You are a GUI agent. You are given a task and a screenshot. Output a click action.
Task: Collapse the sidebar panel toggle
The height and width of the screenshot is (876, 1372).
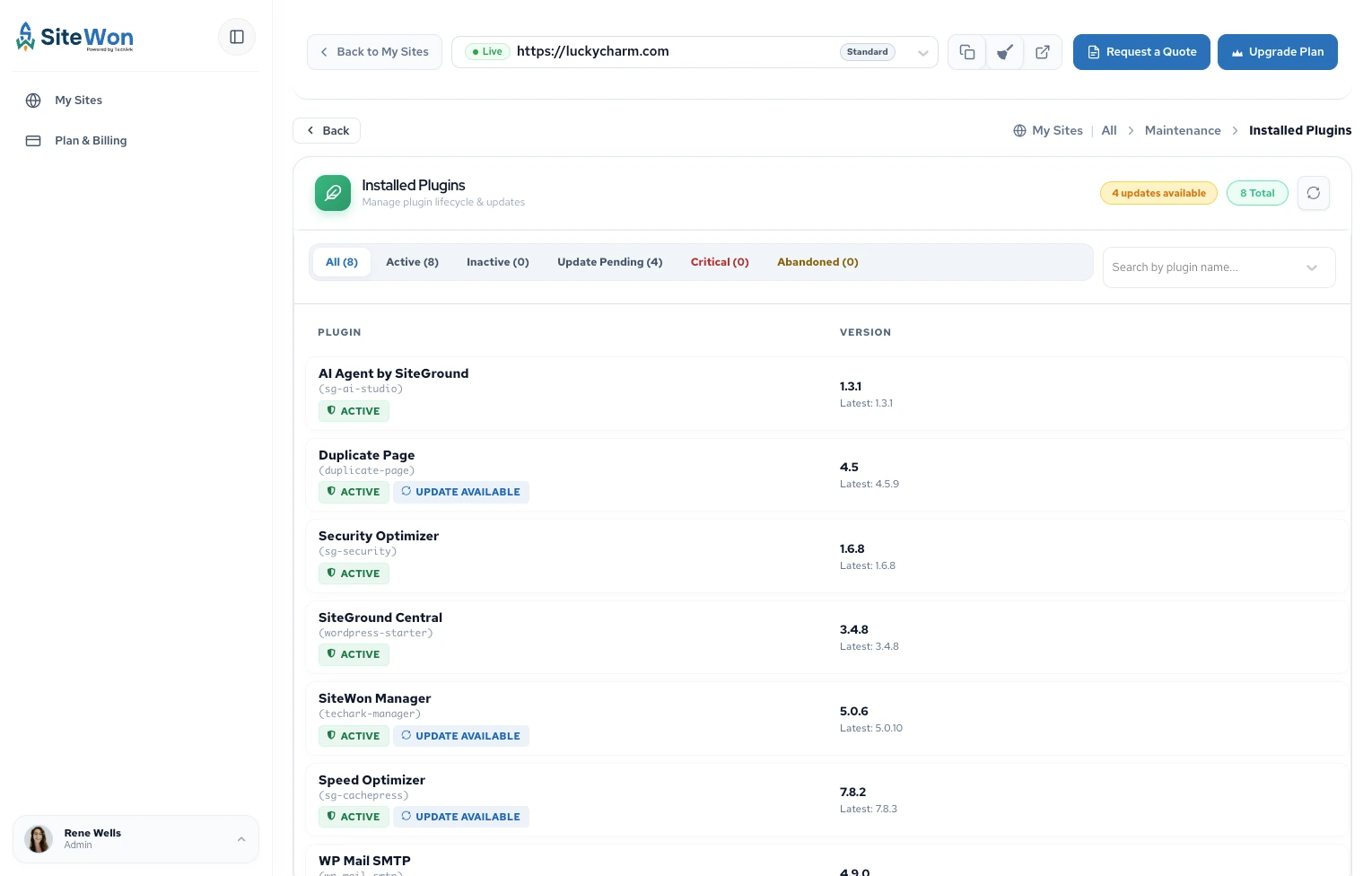coord(237,37)
